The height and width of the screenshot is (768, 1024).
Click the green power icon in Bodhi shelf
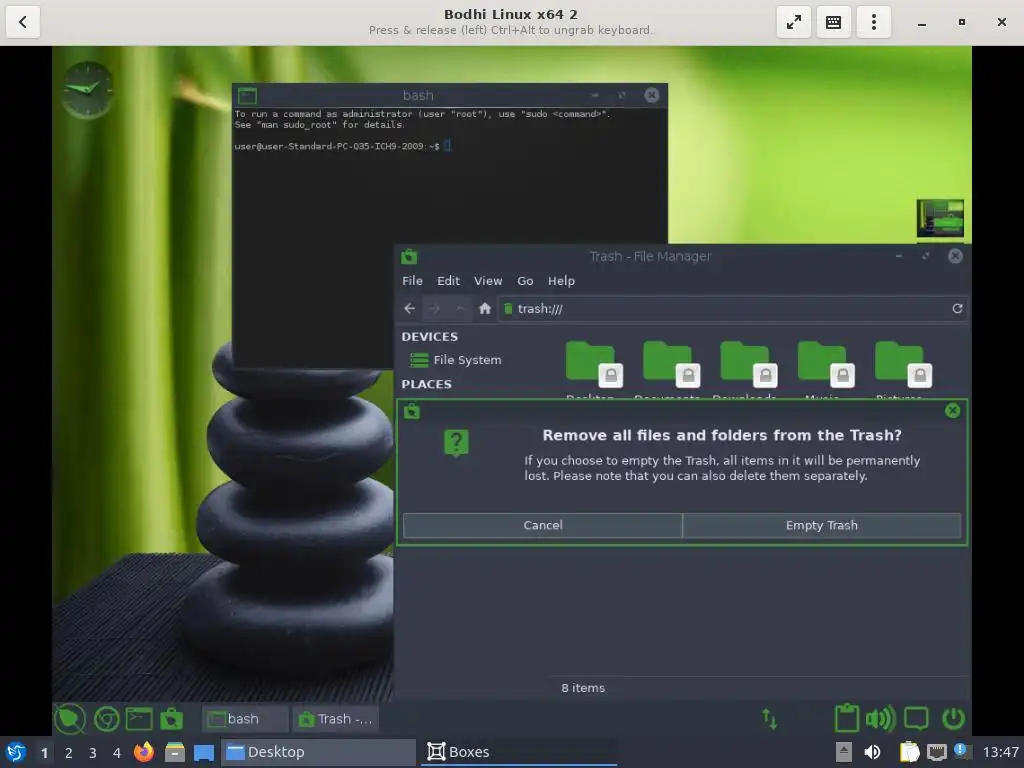tap(953, 719)
